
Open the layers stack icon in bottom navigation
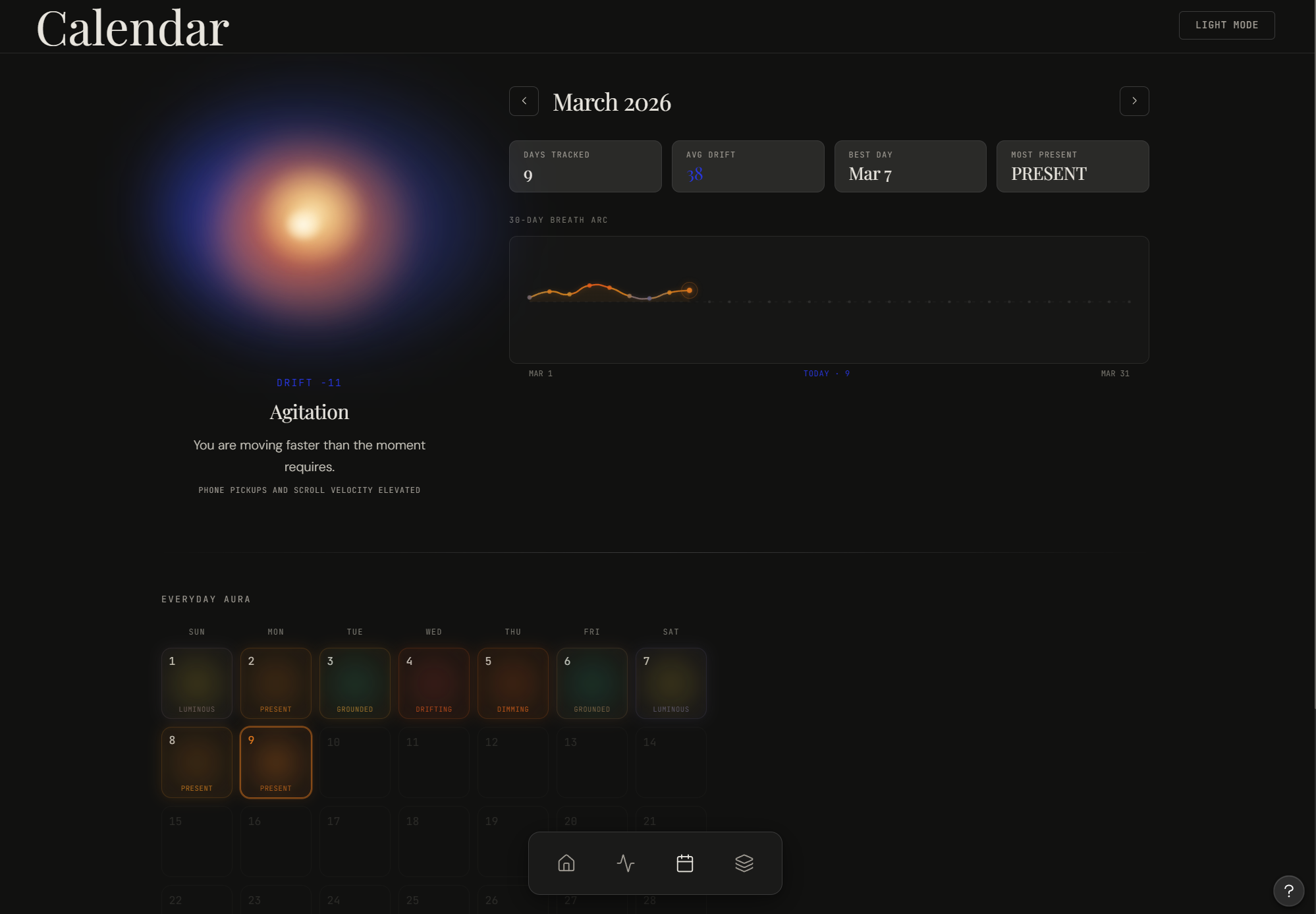point(744,863)
